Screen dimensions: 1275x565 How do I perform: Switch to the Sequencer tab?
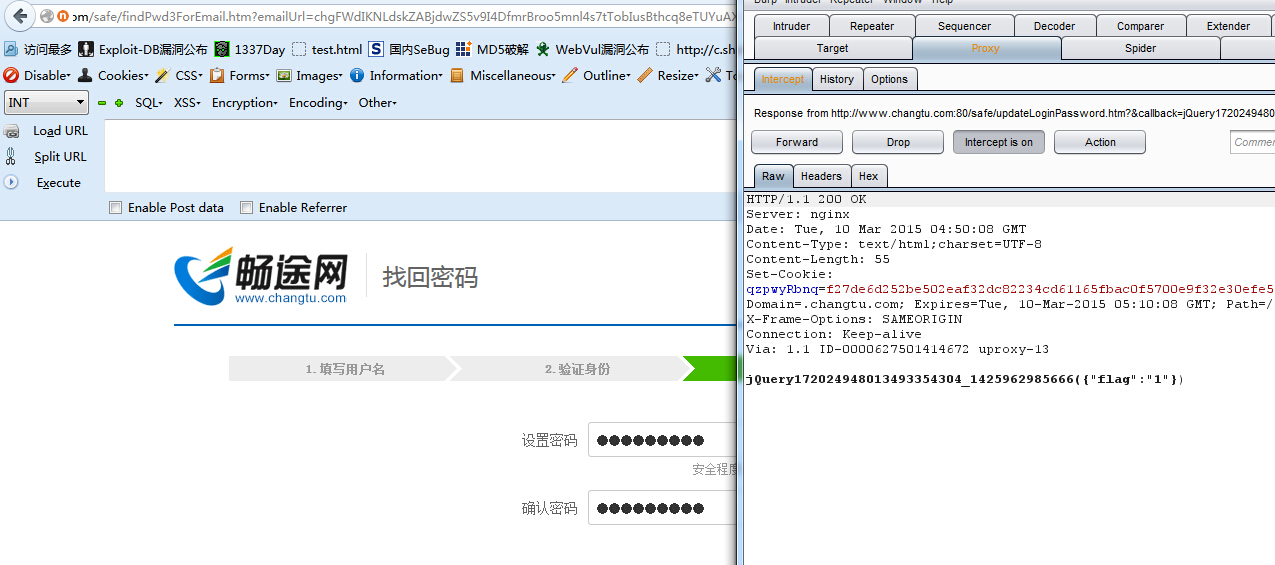965,26
